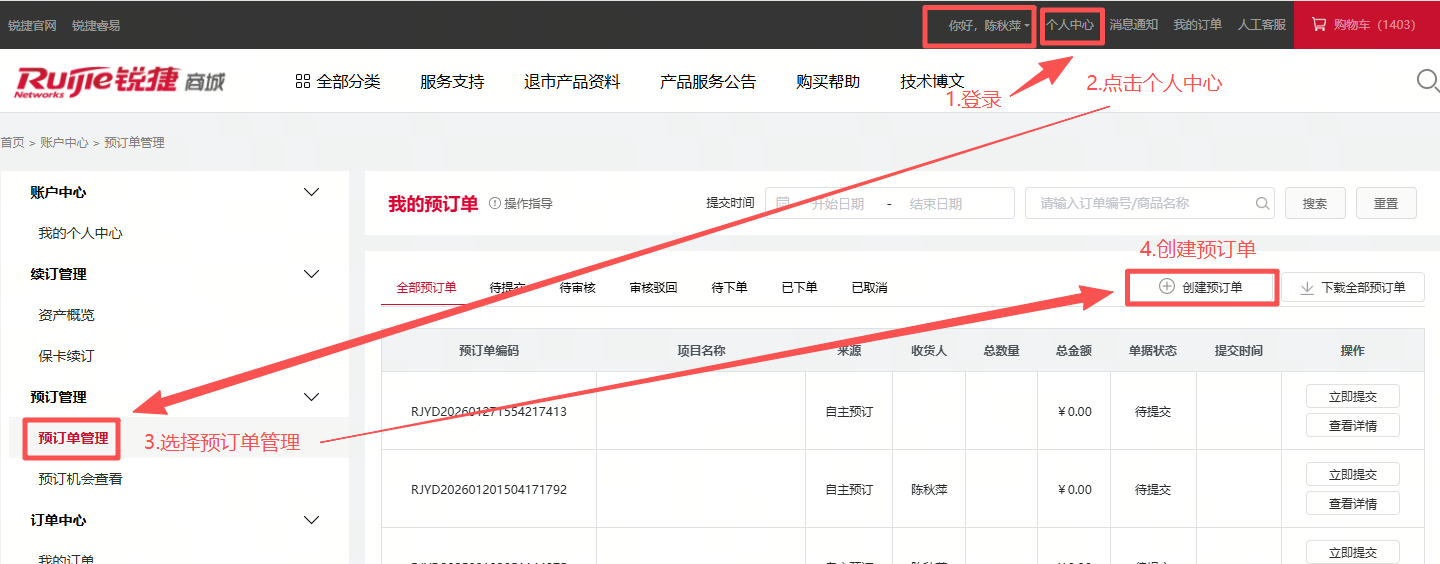Click the calendar icon in date field
The height and width of the screenshot is (564, 1440).
tap(783, 203)
